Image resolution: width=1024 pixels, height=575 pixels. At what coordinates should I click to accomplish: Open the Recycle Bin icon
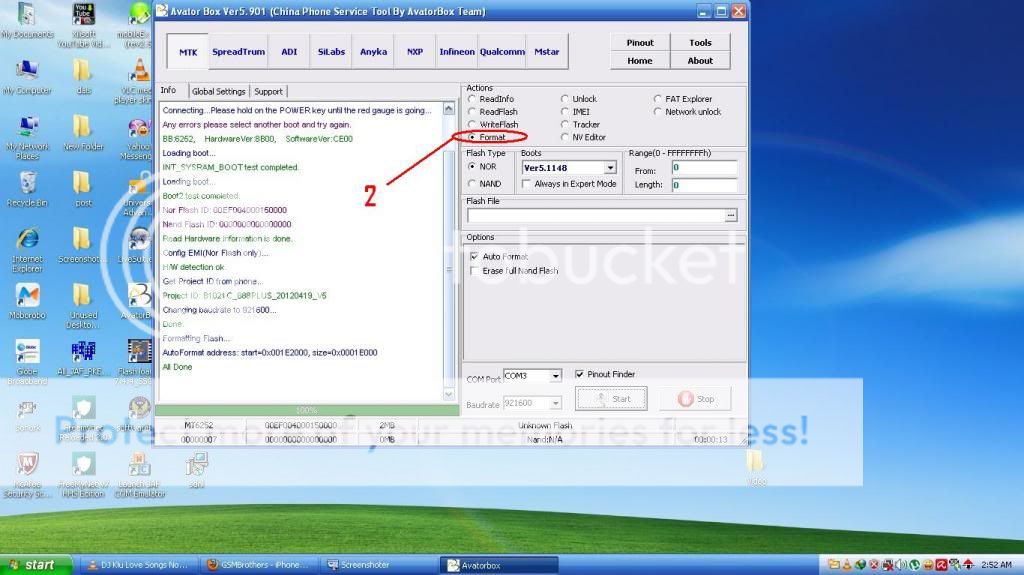[27, 189]
